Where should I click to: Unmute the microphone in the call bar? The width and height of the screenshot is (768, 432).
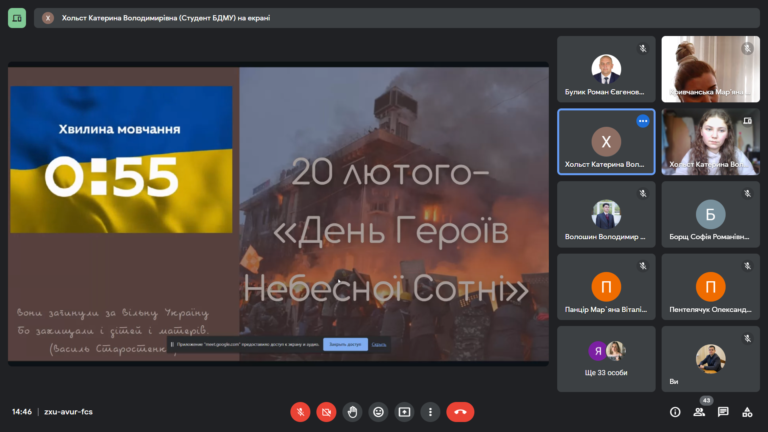[x=300, y=411]
